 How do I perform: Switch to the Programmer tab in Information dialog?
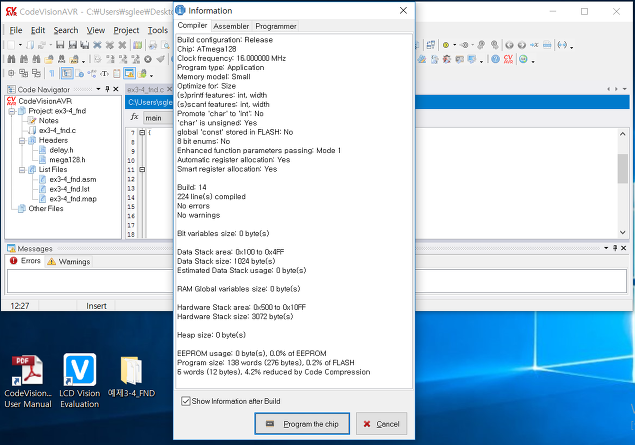point(276,26)
